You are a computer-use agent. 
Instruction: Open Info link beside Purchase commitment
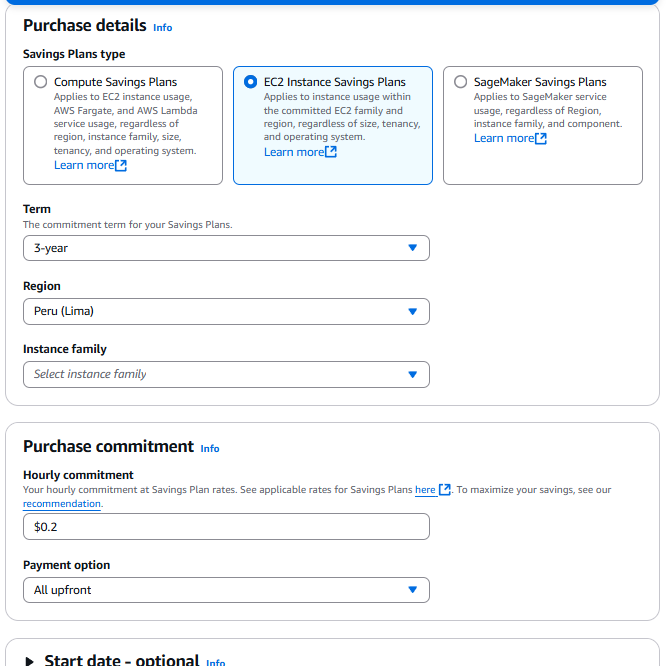210,449
